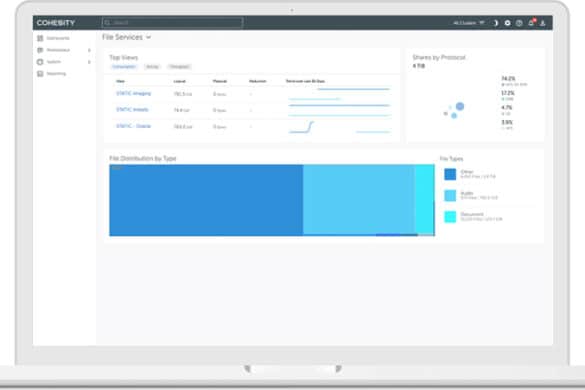Open help with the question mark icon

point(519,23)
